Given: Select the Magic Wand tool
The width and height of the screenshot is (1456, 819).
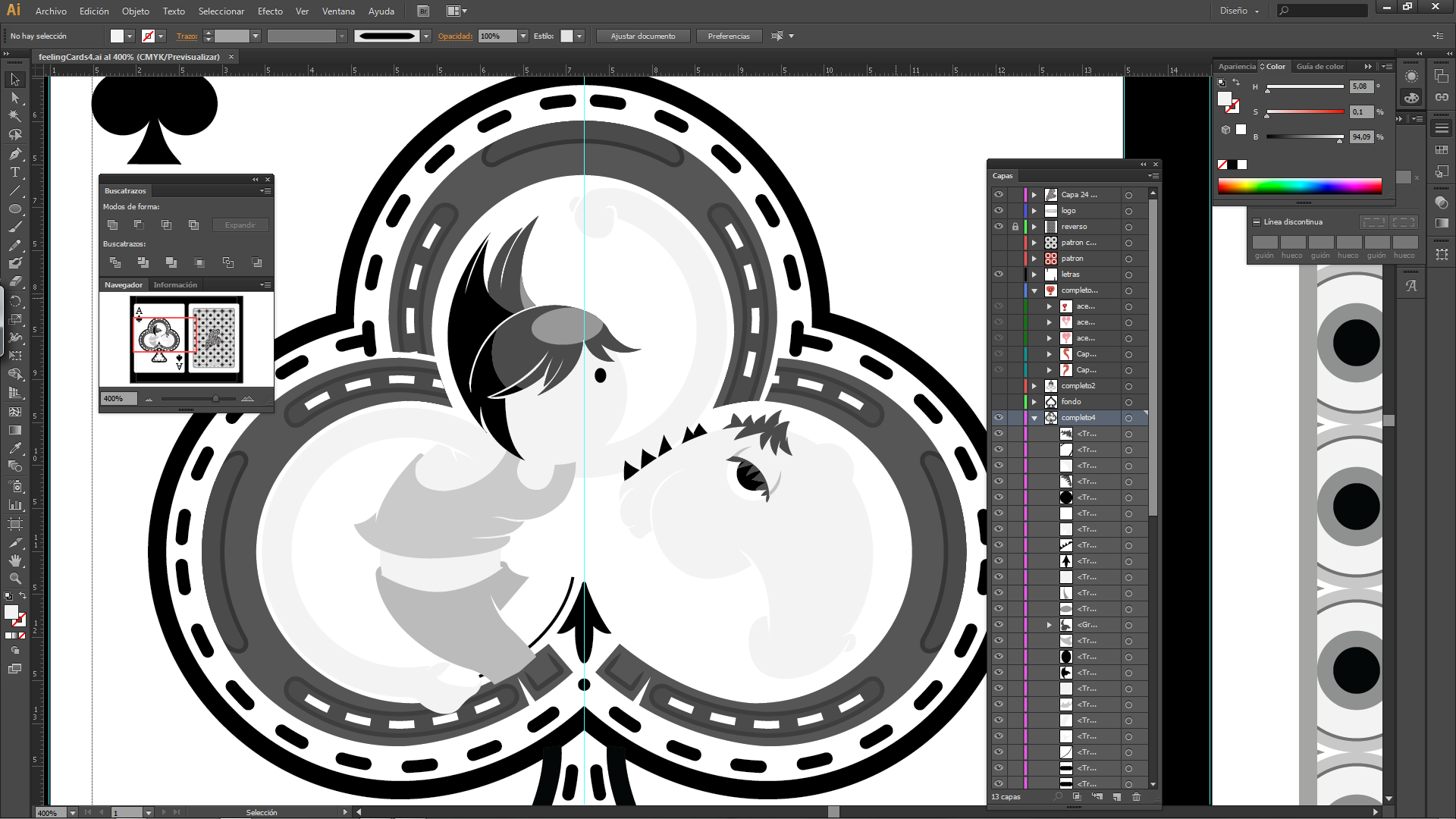Looking at the screenshot, I should (14, 116).
